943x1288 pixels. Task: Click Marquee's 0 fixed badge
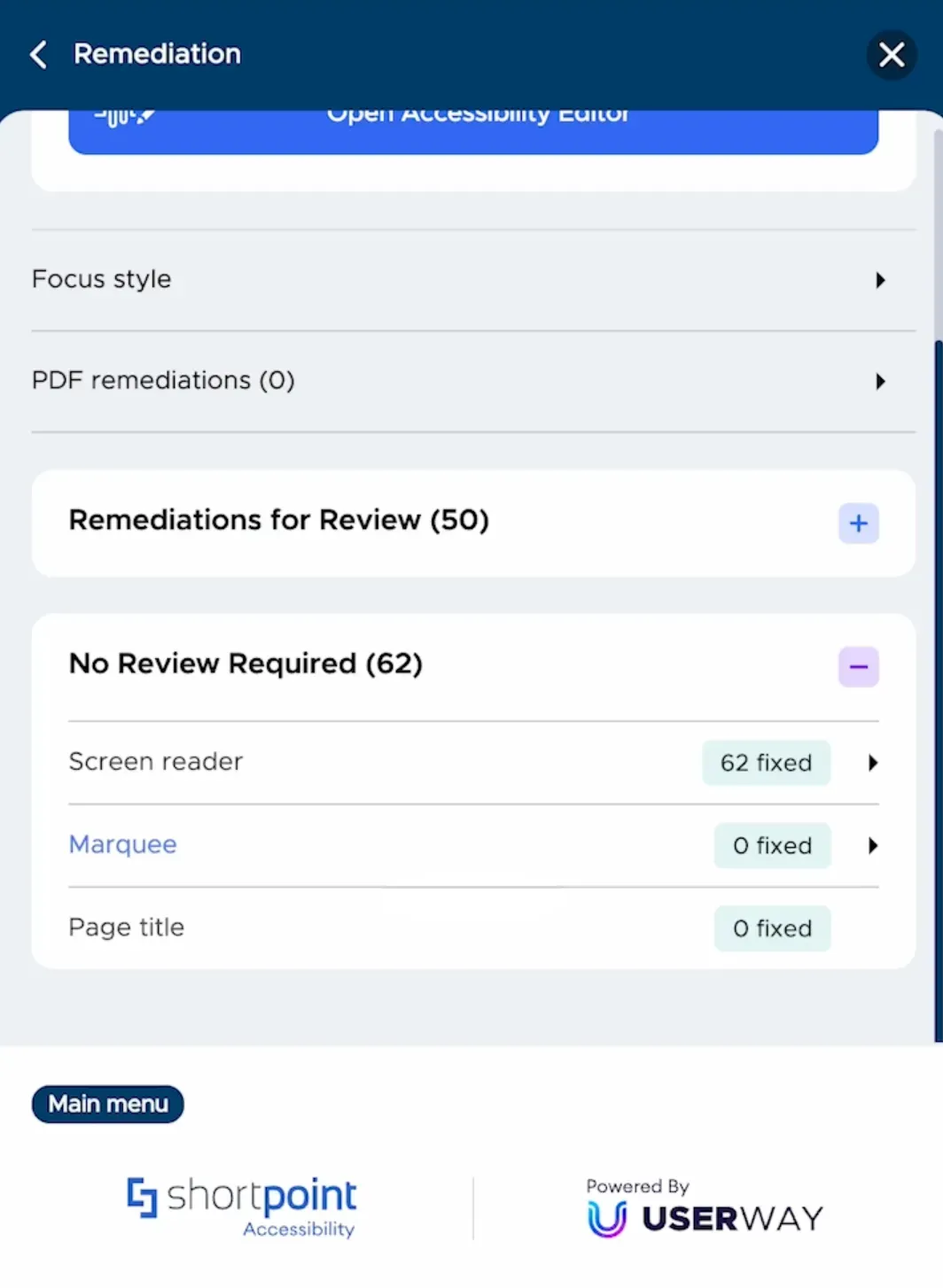[773, 846]
